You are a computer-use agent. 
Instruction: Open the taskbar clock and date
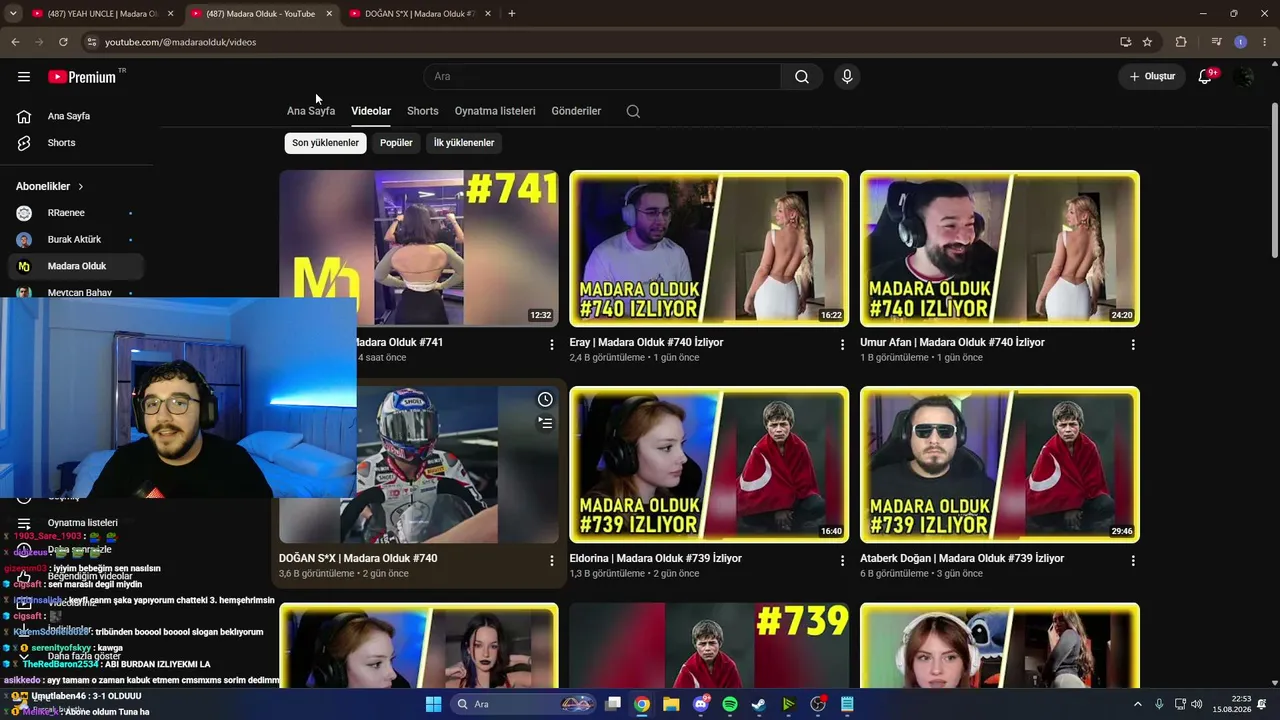(1233, 704)
